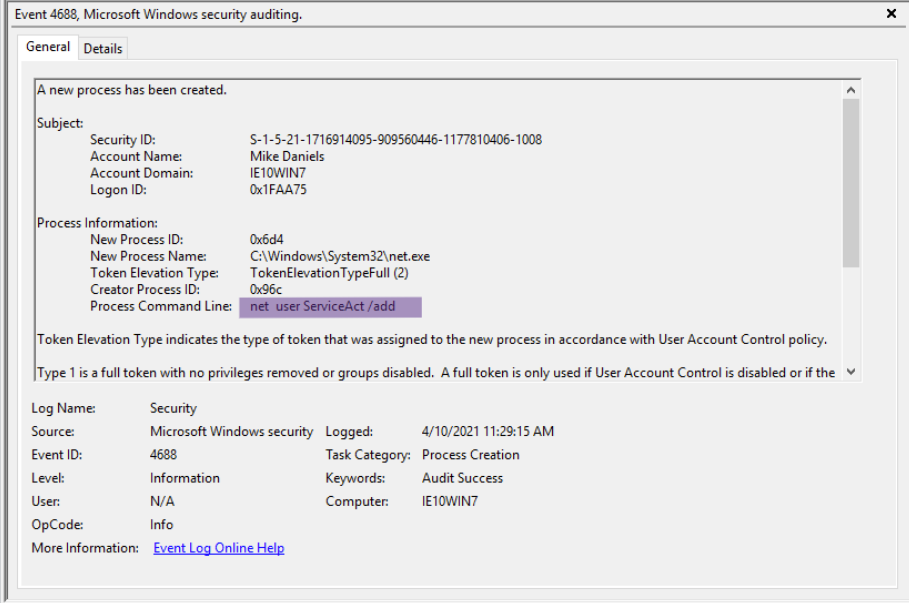Click the Security ID value S-1-5-21-1716914095
The height and width of the screenshot is (603, 909).
click(395, 140)
